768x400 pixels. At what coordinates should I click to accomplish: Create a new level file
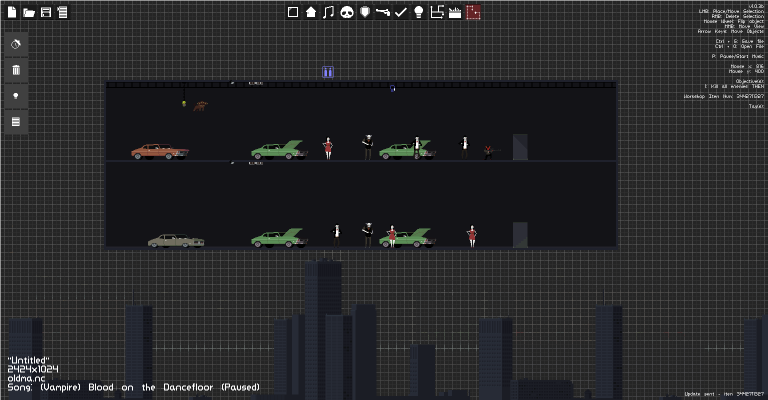[x=12, y=12]
